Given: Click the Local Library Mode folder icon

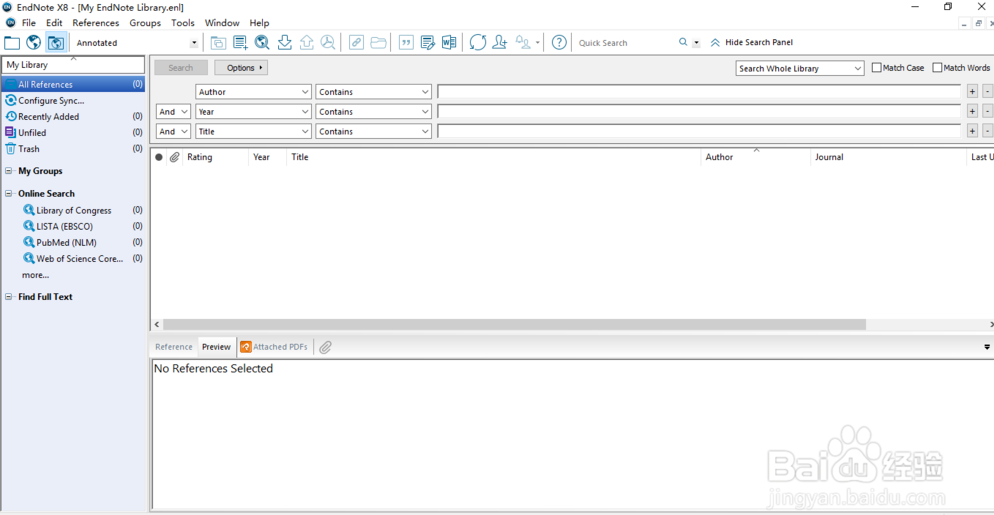Looking at the screenshot, I should coord(12,43).
